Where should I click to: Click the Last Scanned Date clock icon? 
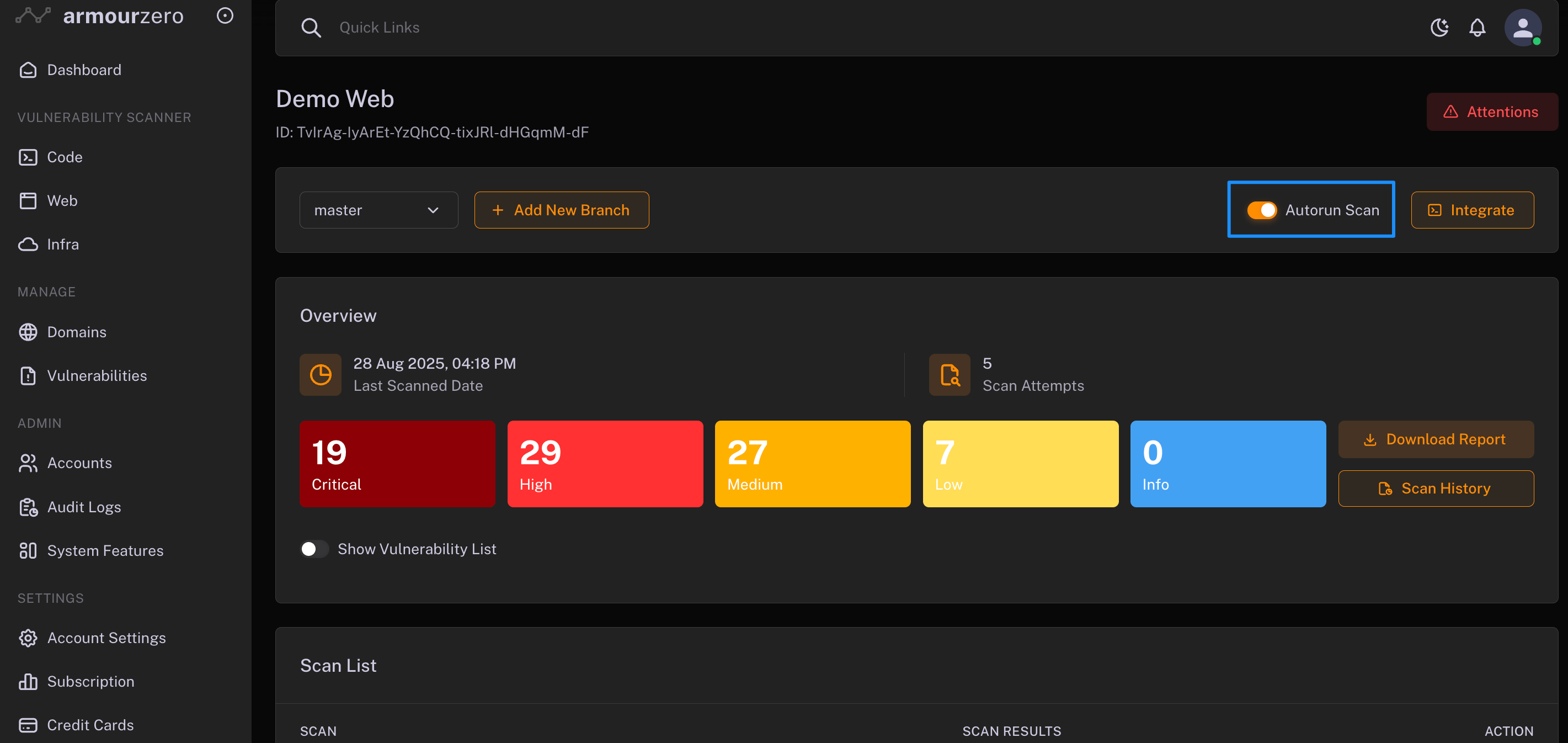click(320, 375)
